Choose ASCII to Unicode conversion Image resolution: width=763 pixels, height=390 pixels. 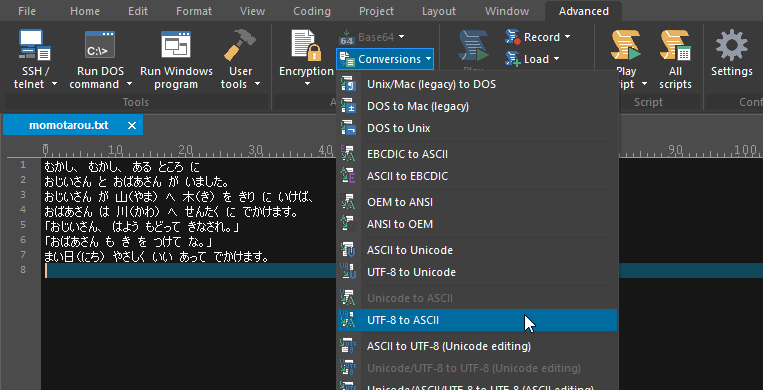(477, 250)
